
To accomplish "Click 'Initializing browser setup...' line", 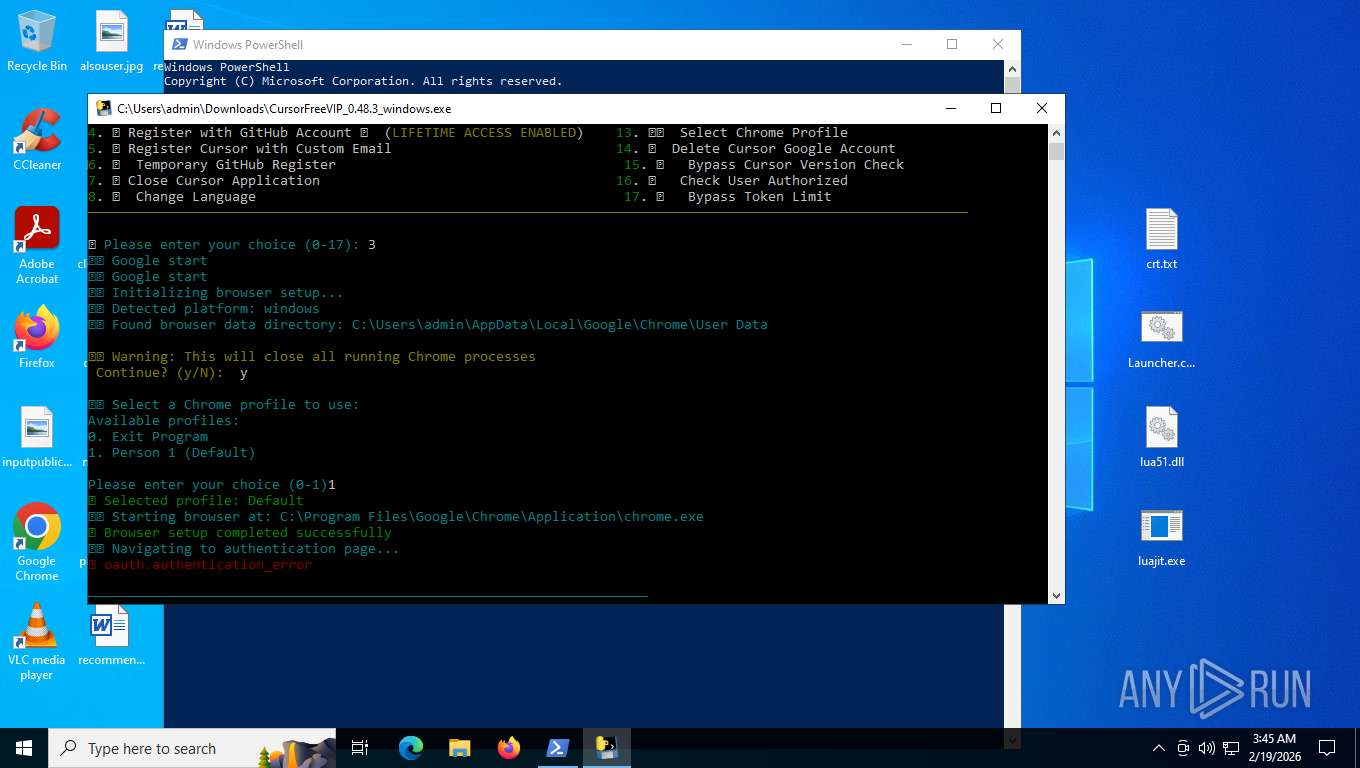I will [x=216, y=293].
